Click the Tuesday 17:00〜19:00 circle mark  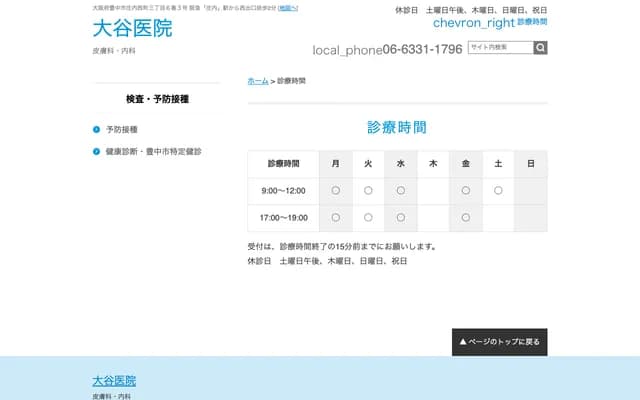coord(368,217)
